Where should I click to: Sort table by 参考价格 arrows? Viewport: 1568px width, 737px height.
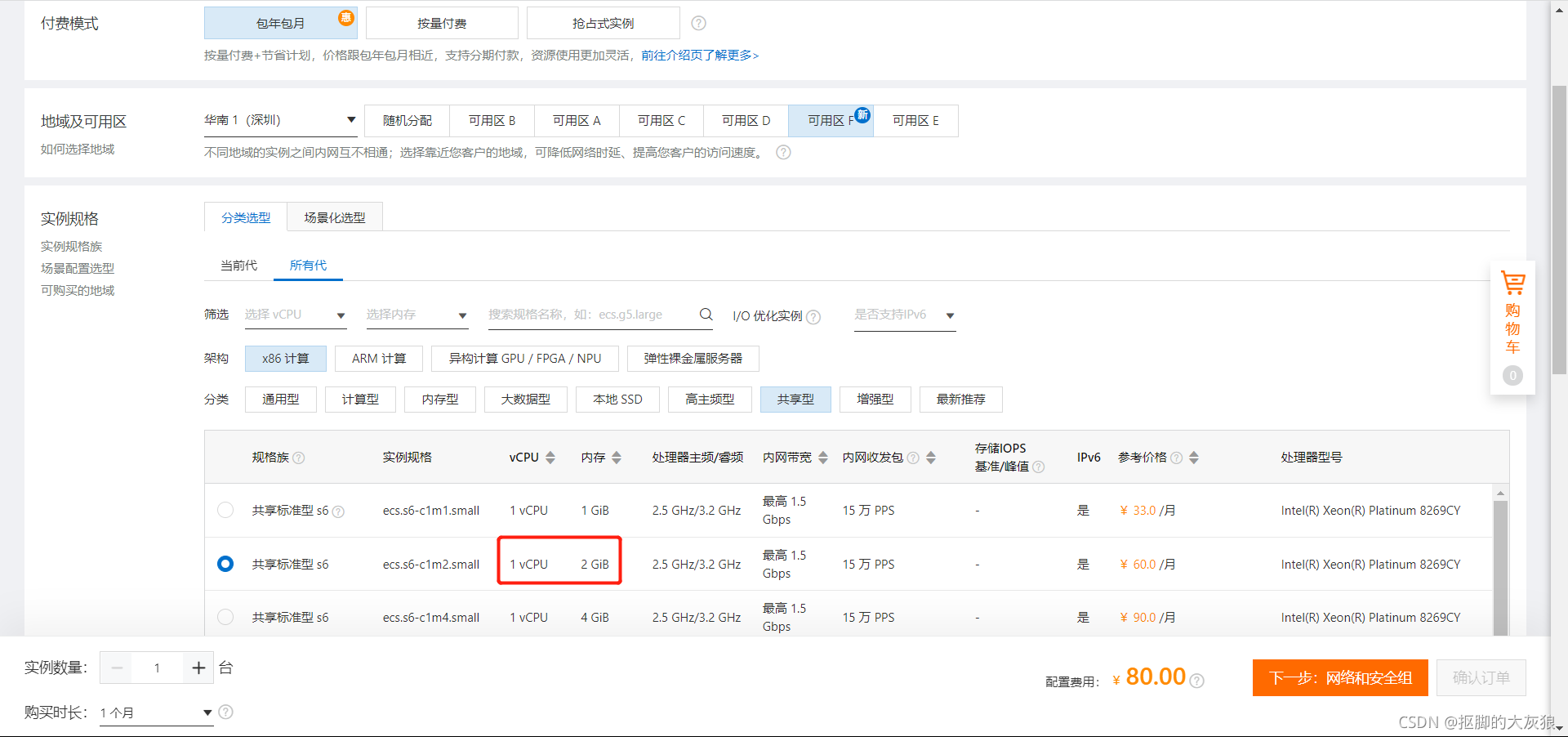(x=1194, y=458)
